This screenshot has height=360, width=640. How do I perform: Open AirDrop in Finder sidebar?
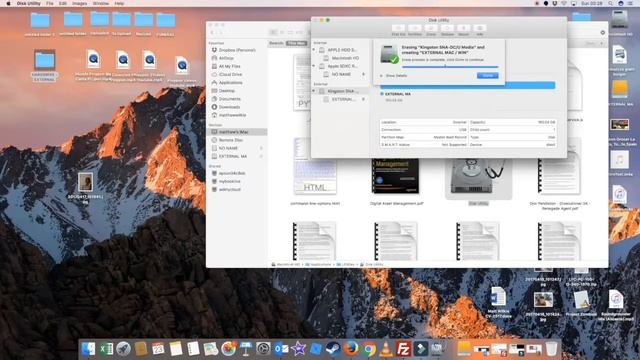[223, 58]
